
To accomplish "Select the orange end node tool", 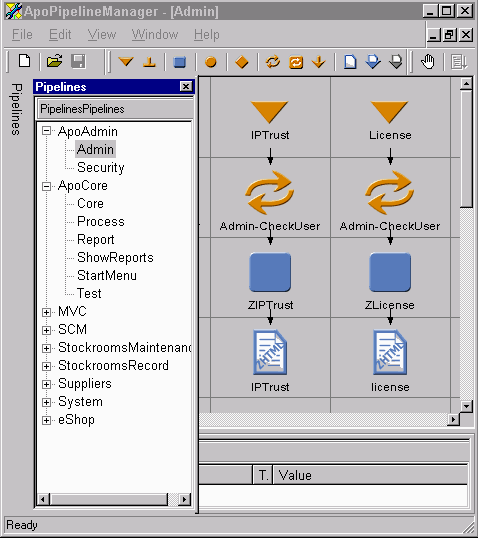I will [149, 62].
